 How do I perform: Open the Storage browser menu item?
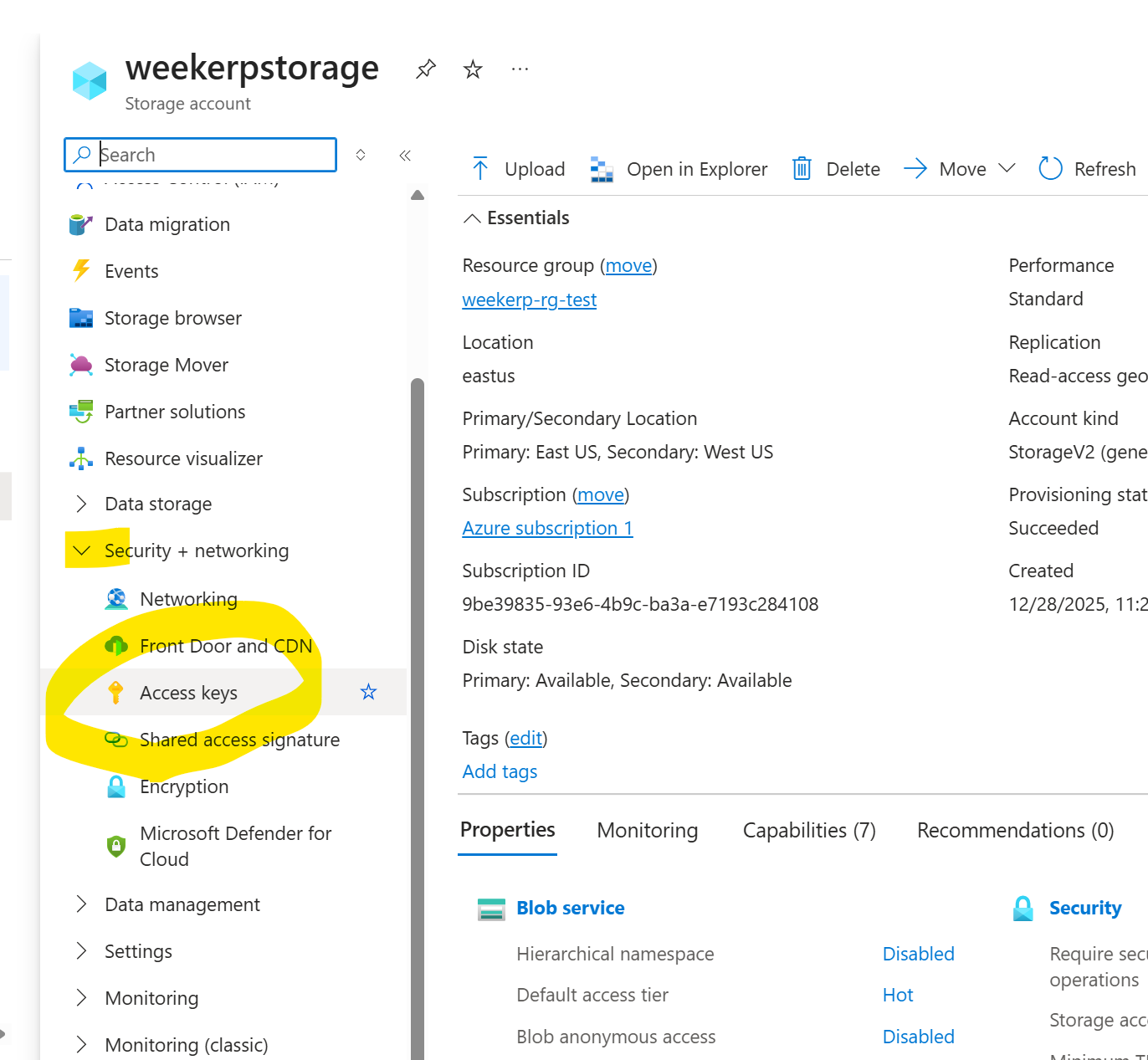pyautogui.click(x=172, y=318)
